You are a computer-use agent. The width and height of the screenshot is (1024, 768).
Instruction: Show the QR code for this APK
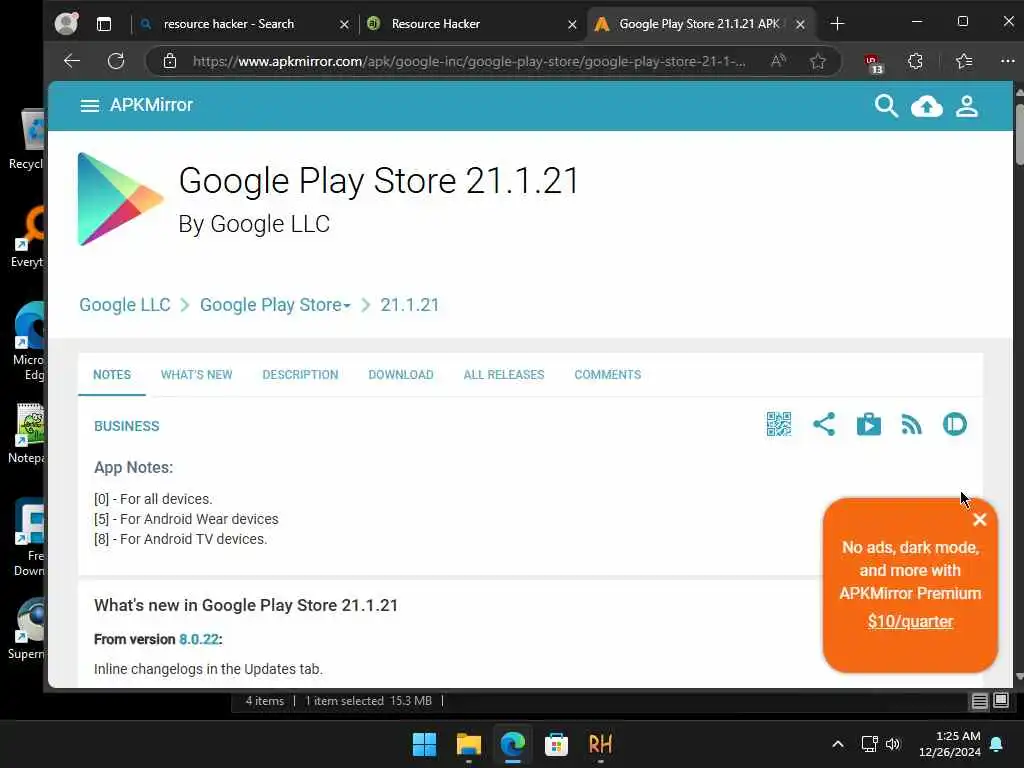[x=778, y=424]
